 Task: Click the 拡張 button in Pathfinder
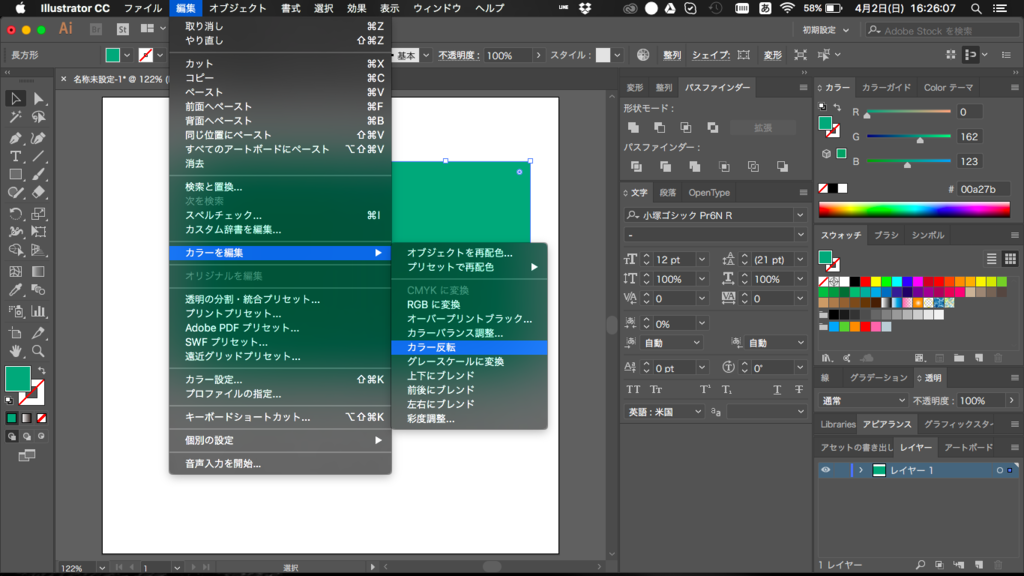click(x=763, y=127)
